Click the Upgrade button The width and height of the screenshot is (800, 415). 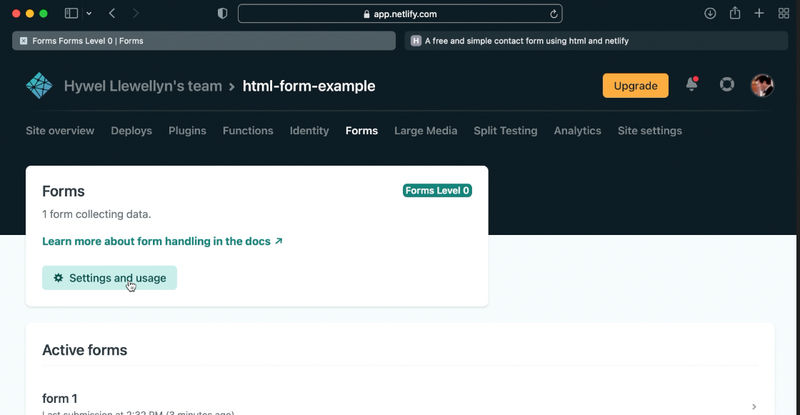(x=635, y=86)
